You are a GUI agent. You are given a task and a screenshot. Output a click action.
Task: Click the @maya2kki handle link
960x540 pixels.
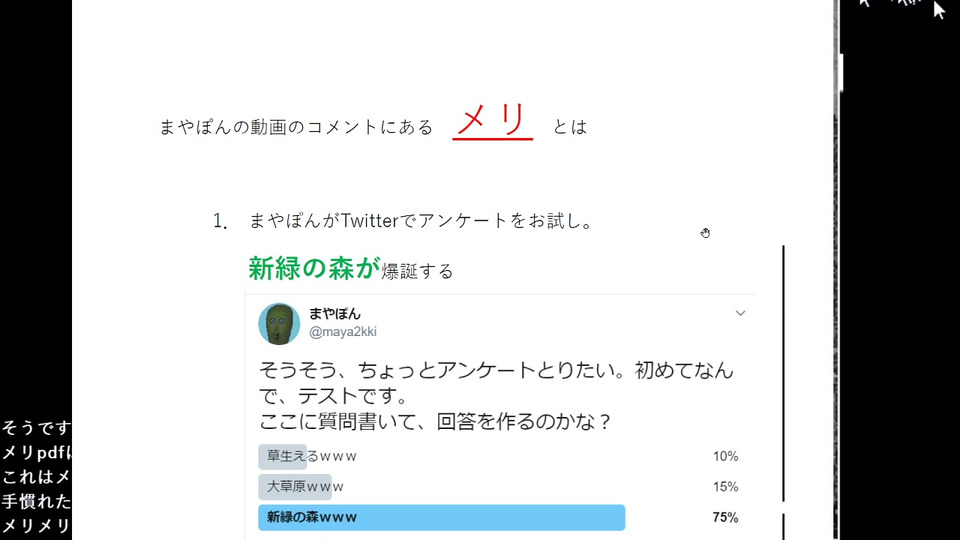tap(342, 332)
